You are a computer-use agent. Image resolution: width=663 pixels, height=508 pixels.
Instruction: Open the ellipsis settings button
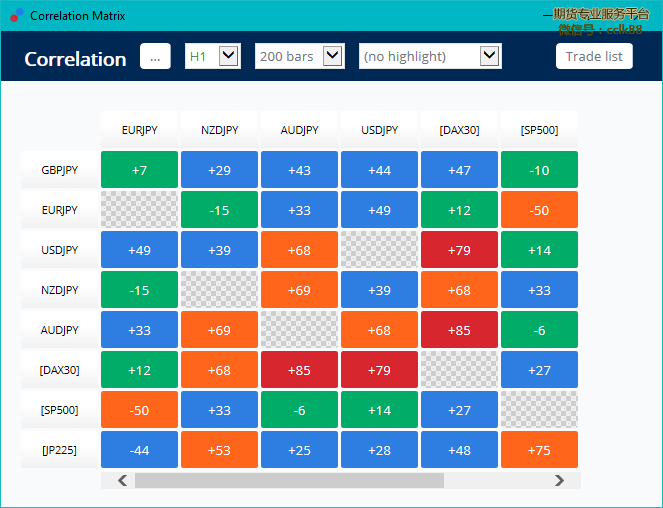155,56
